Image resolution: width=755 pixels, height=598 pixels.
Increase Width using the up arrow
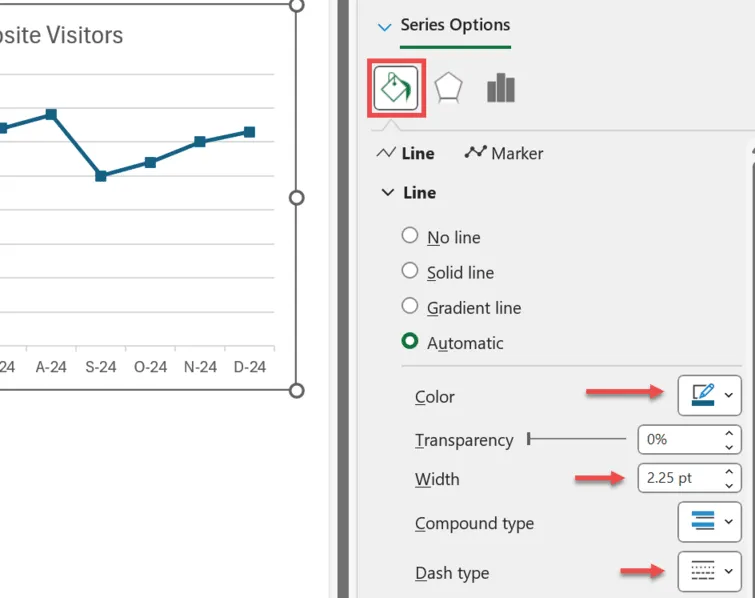click(x=730, y=471)
